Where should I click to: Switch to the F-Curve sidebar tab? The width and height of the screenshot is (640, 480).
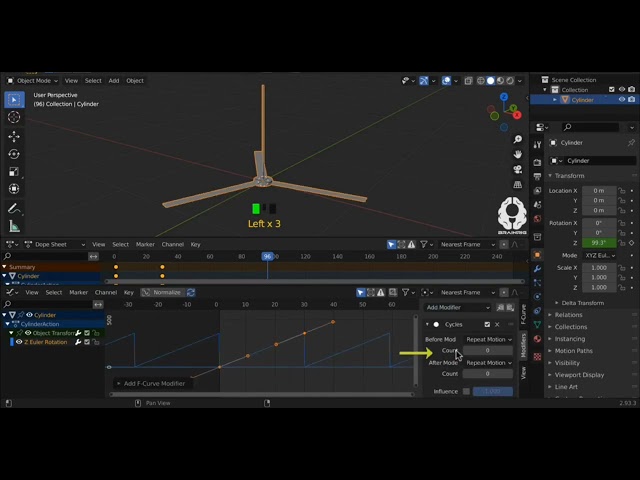point(523,314)
